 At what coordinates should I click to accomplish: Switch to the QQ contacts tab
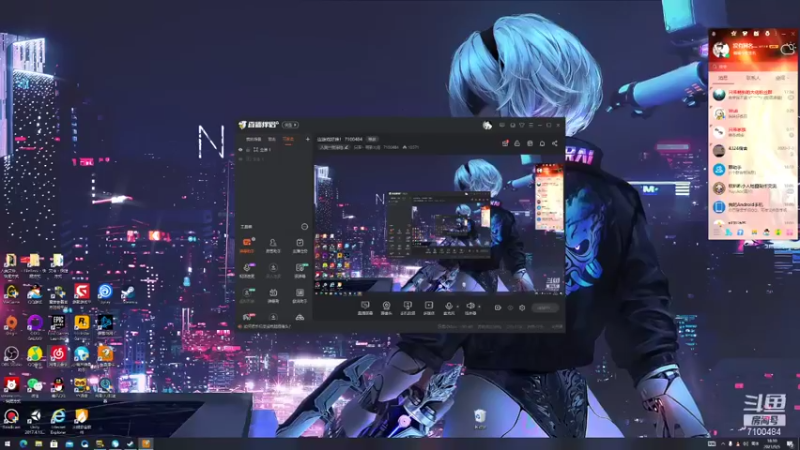pyautogui.click(x=753, y=78)
